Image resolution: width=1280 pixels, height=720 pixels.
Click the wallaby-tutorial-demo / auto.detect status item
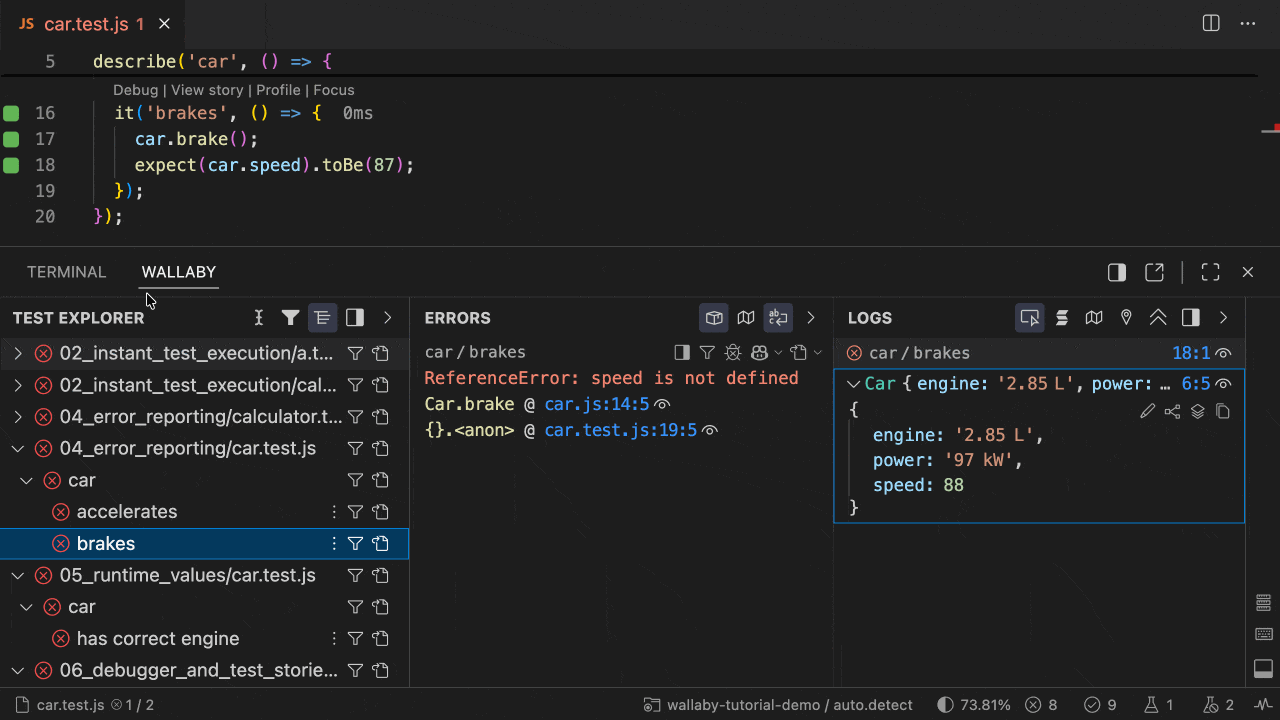(778, 705)
